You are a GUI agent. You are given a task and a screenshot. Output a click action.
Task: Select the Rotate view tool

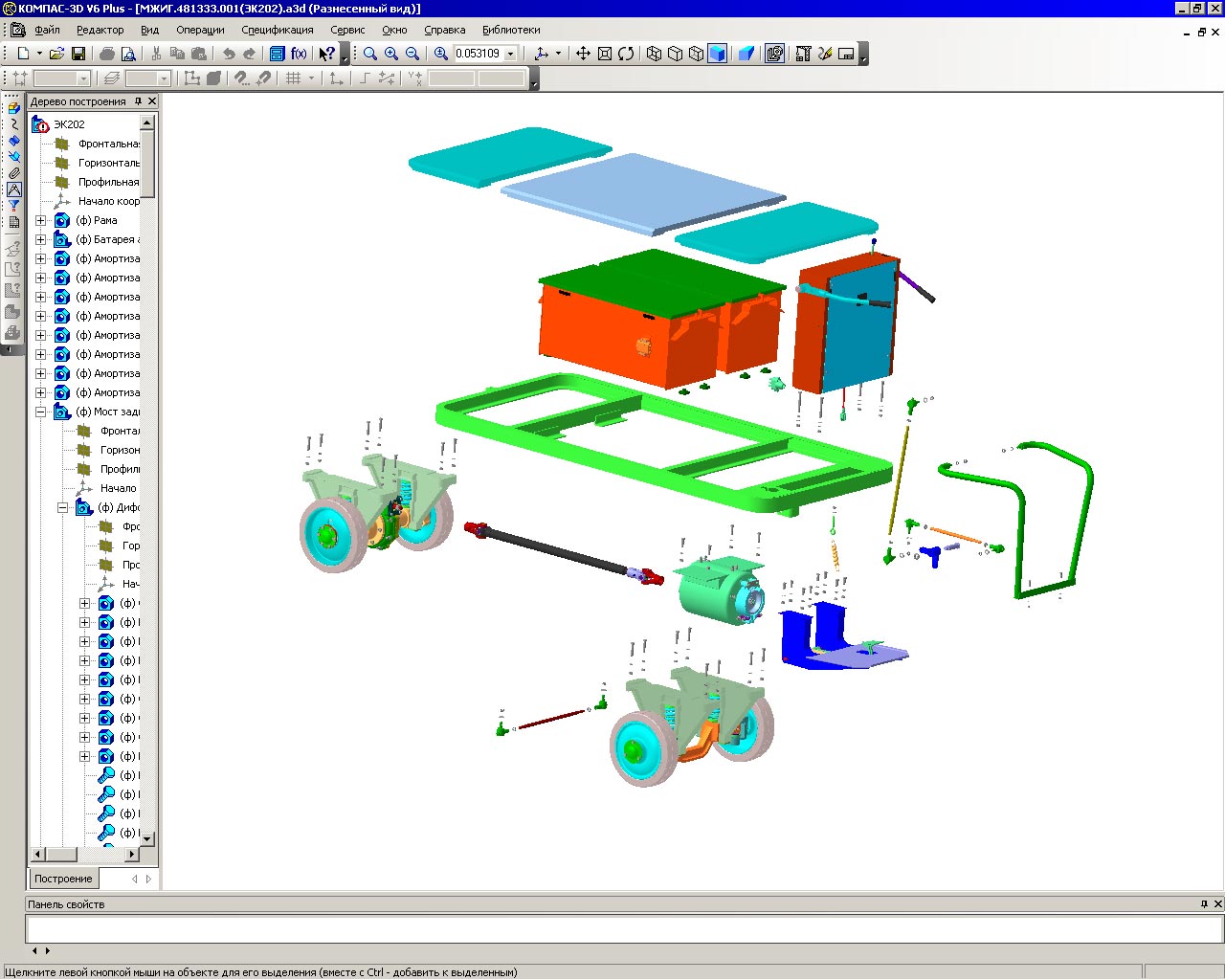coord(626,54)
